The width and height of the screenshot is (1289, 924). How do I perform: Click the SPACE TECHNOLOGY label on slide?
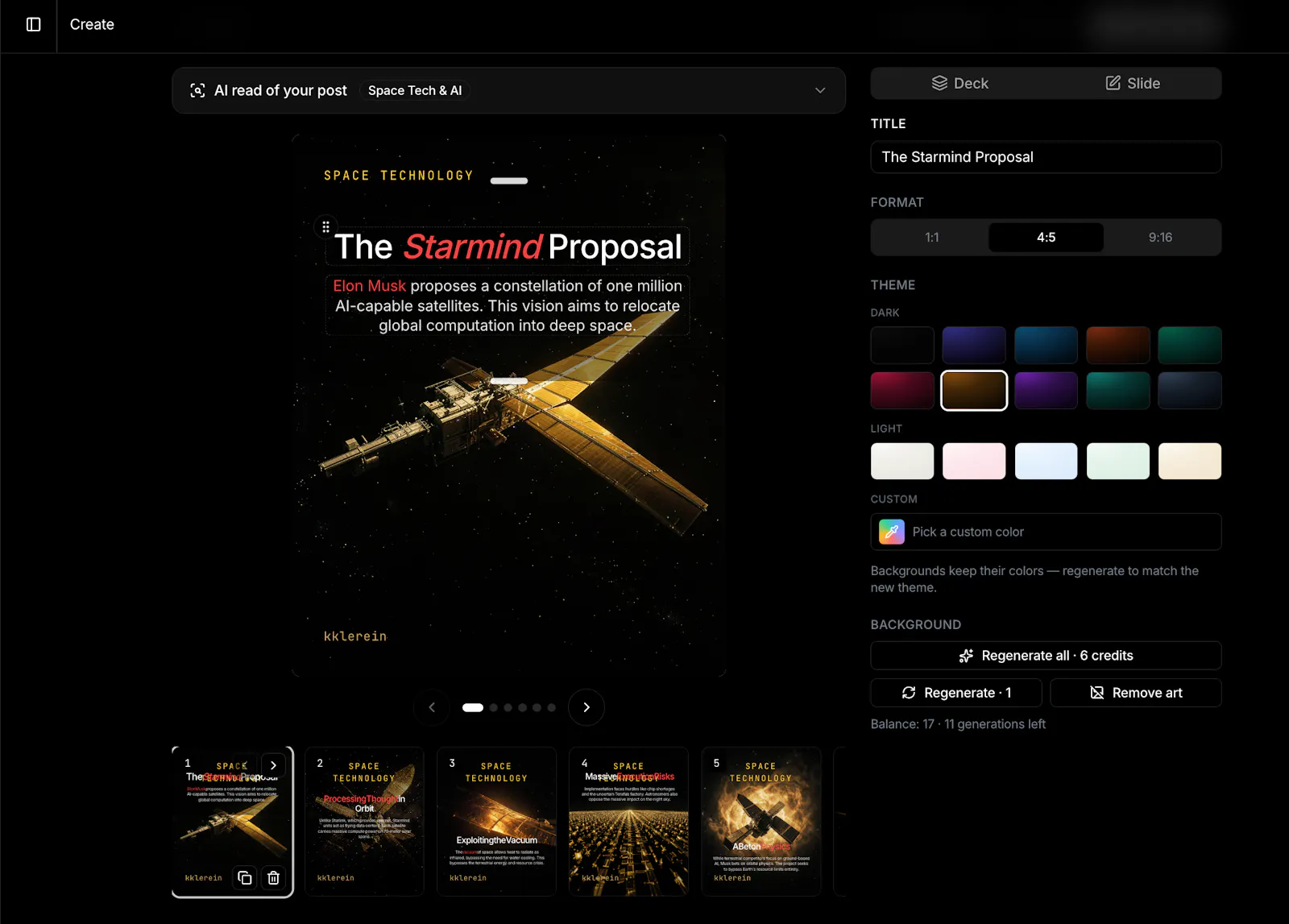pos(399,176)
